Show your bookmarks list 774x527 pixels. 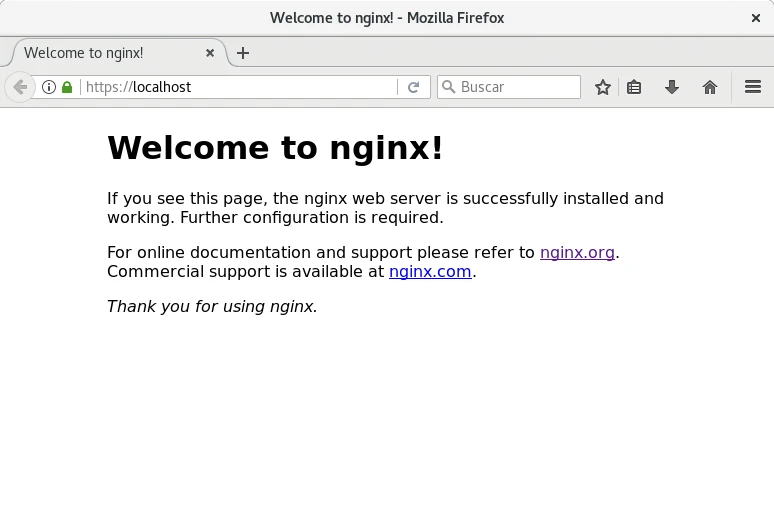634,87
